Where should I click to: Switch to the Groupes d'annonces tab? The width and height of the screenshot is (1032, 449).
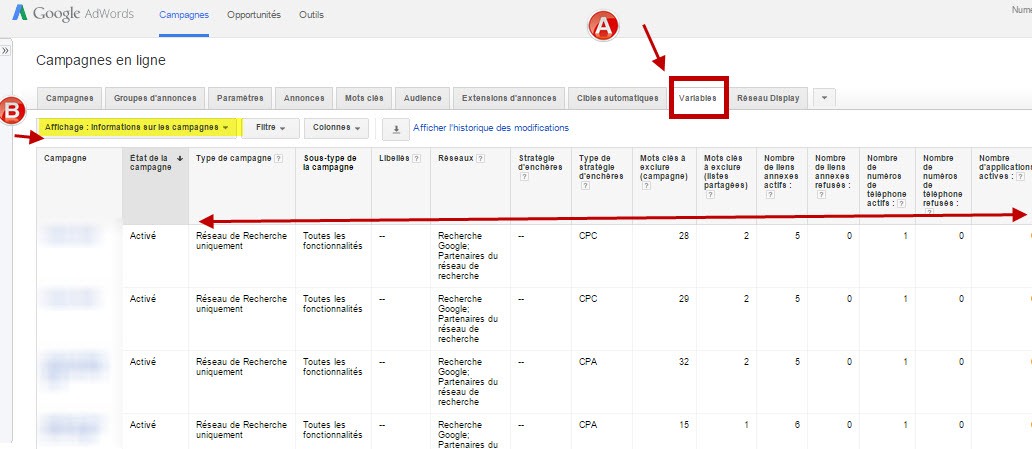coord(155,98)
